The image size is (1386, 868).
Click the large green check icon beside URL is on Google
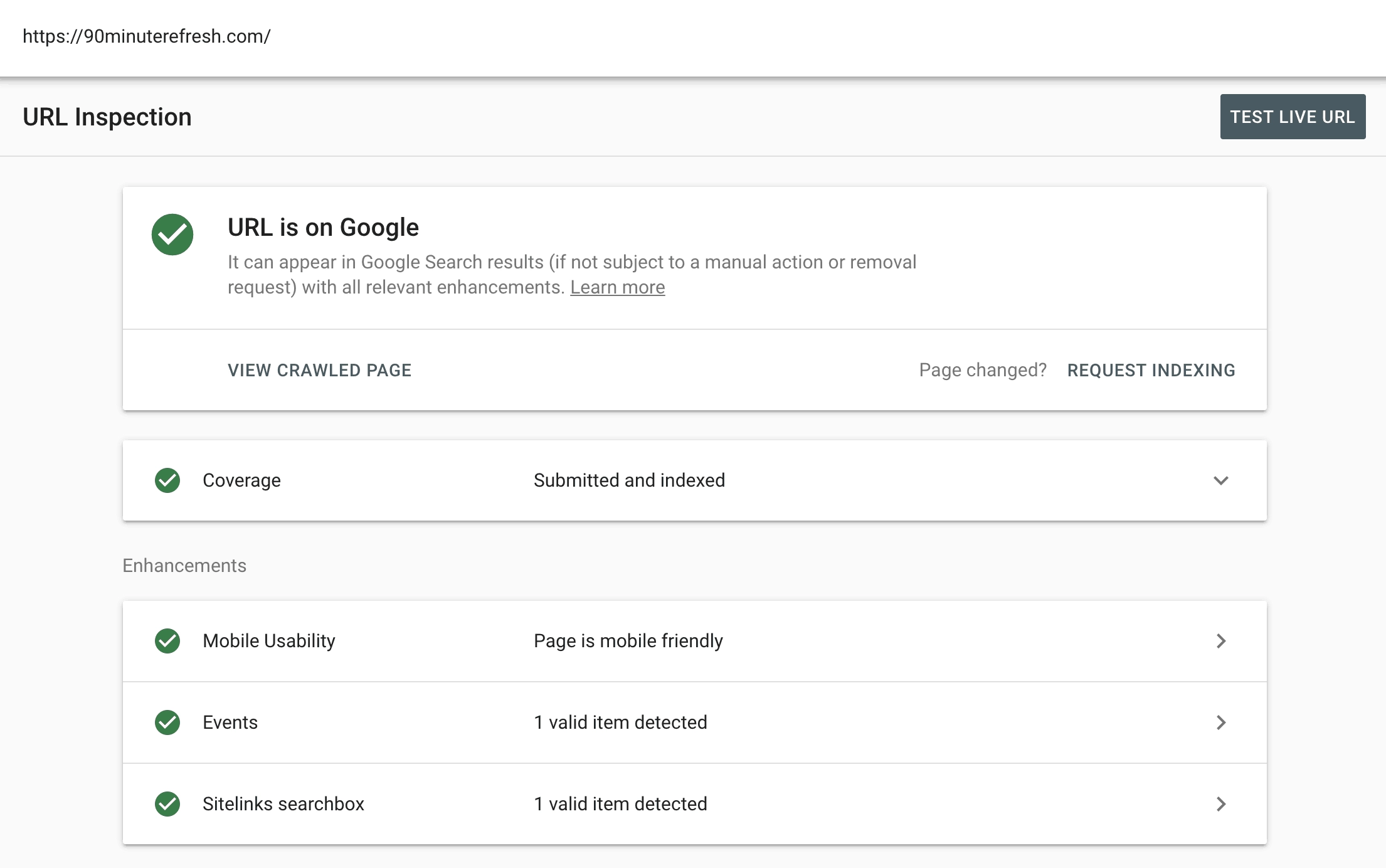point(172,235)
